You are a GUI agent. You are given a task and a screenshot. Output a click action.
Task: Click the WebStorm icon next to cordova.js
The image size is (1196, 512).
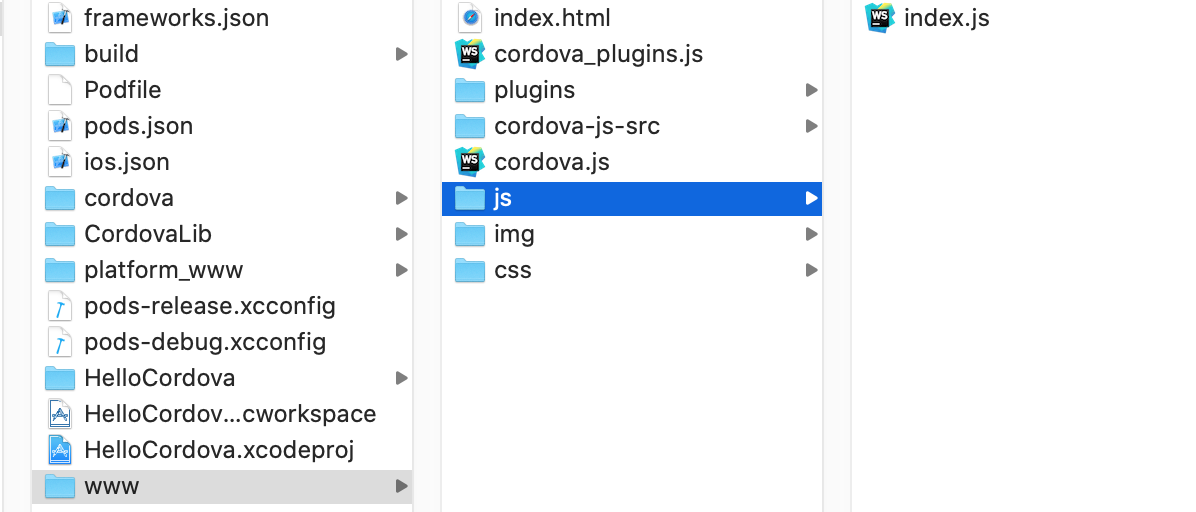click(x=469, y=162)
